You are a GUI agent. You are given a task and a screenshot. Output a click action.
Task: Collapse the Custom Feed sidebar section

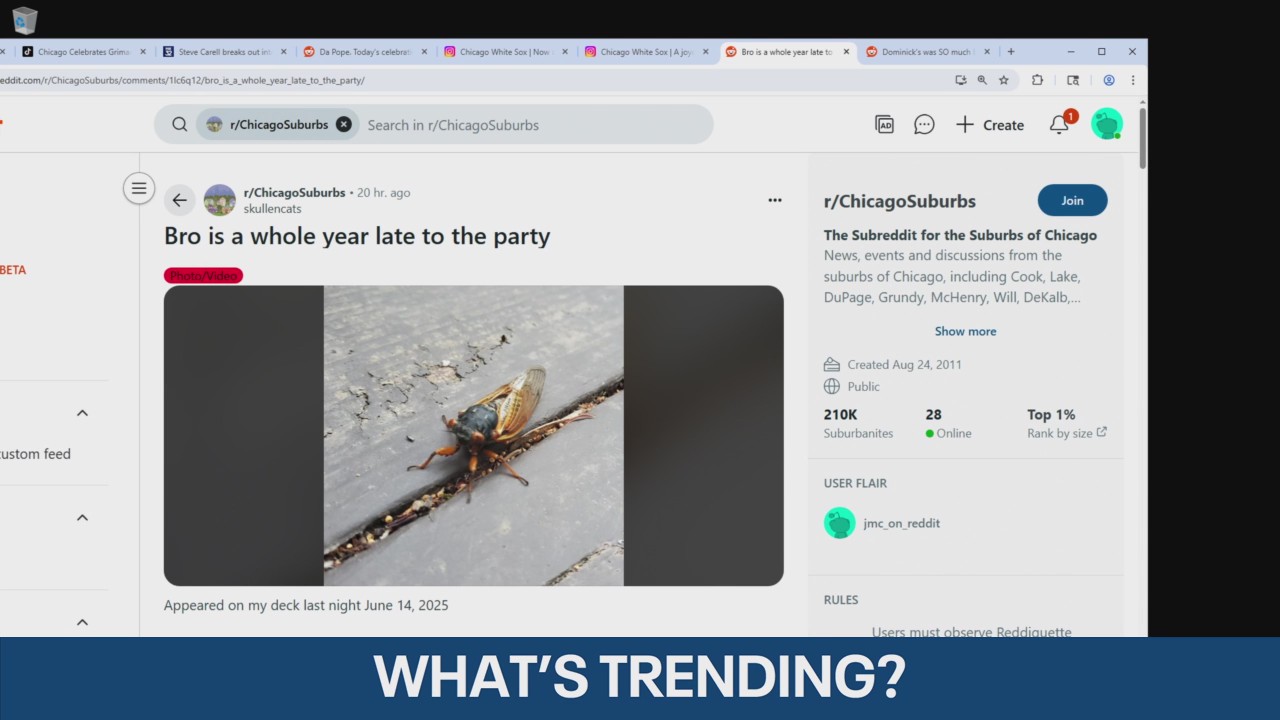pos(82,412)
